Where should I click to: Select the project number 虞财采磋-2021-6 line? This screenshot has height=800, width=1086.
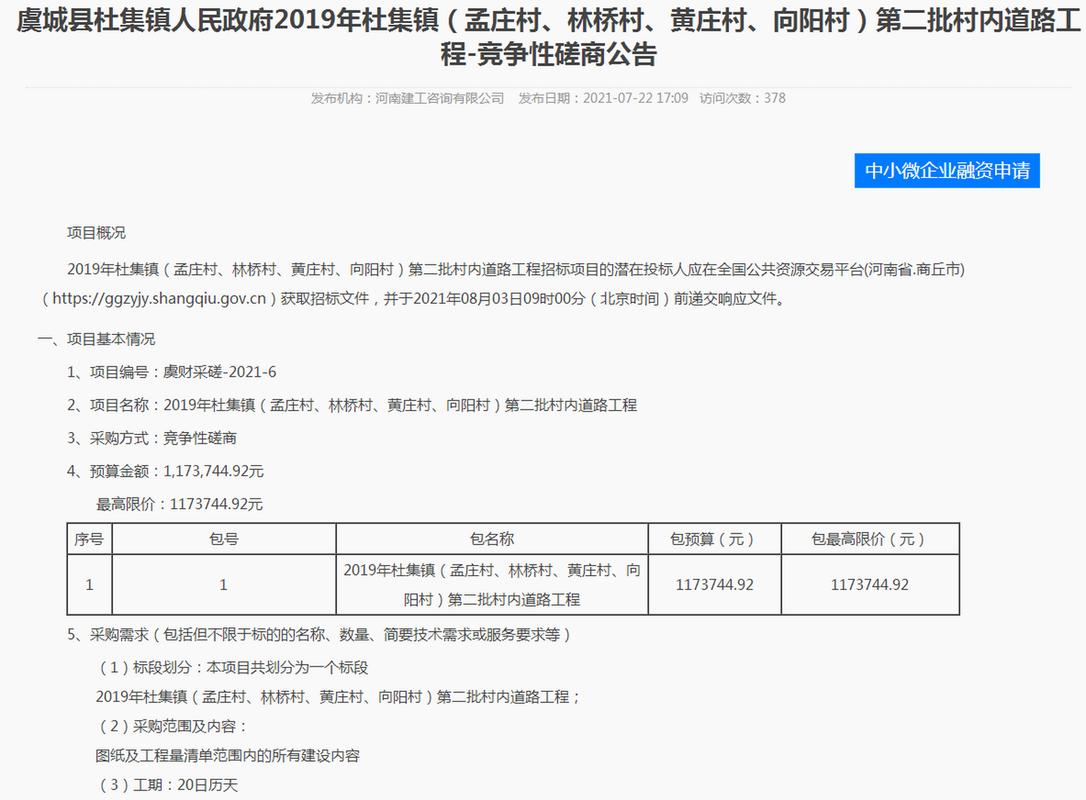[171, 373]
